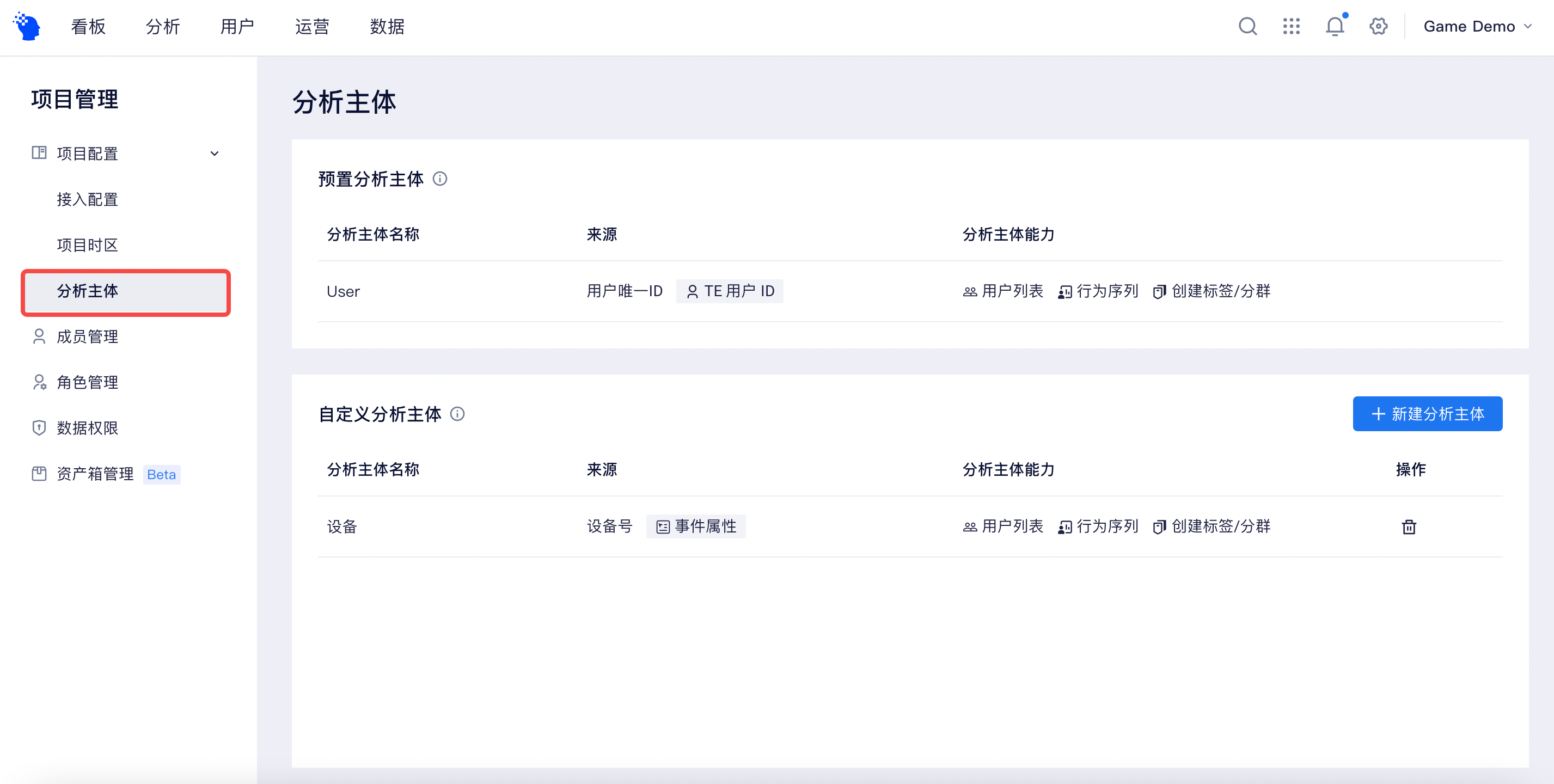Click the TE 用户 ID source tag

coord(729,291)
